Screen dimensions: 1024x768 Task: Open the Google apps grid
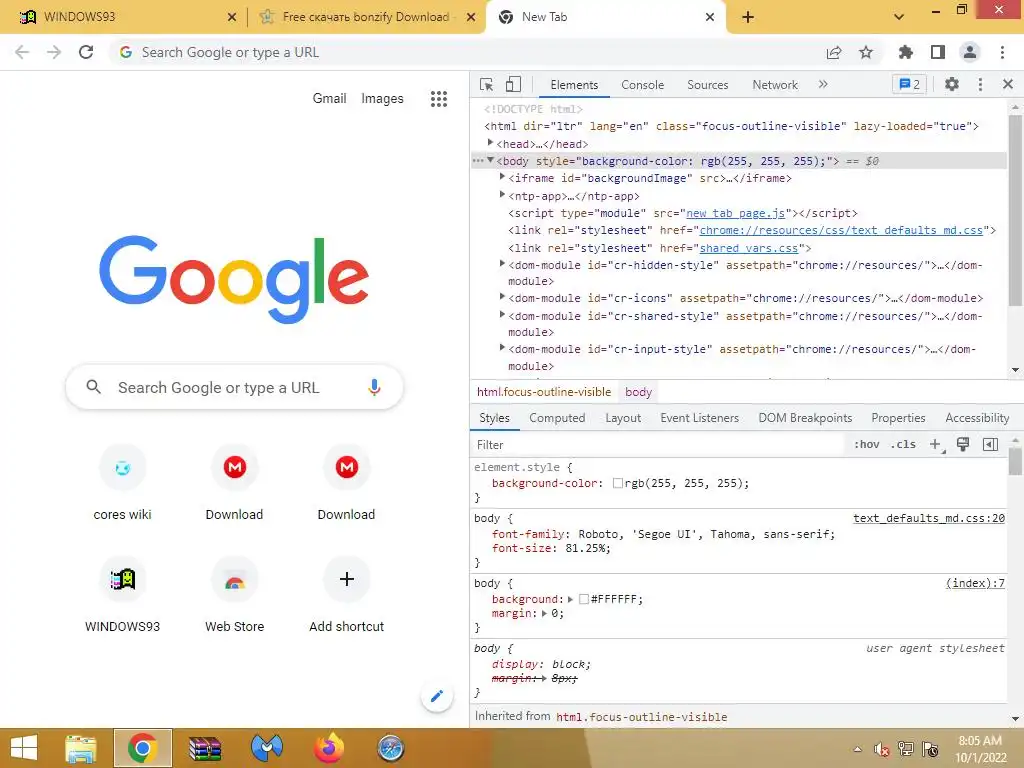tap(439, 99)
